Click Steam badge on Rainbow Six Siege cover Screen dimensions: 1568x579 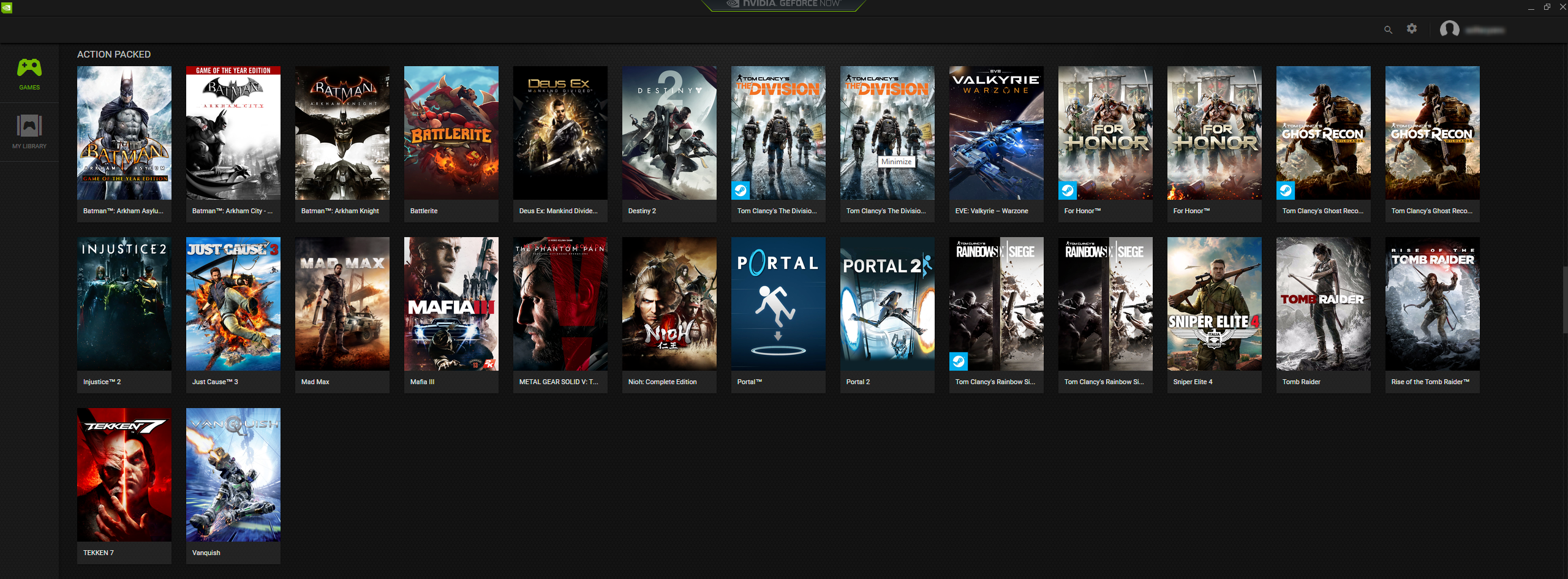[x=959, y=361]
